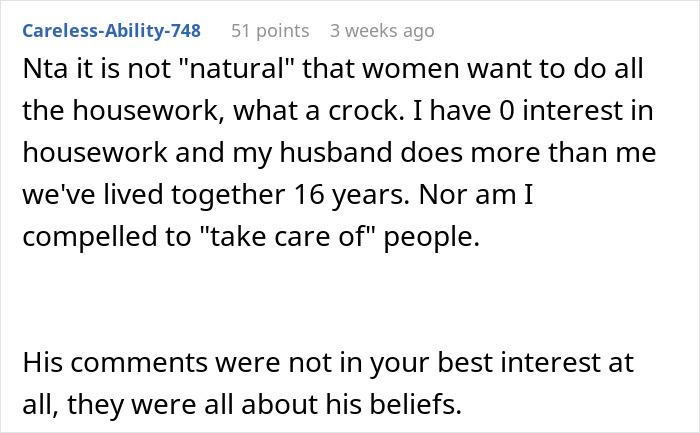Click the 51 points score
700x433 pixels.
(270, 31)
